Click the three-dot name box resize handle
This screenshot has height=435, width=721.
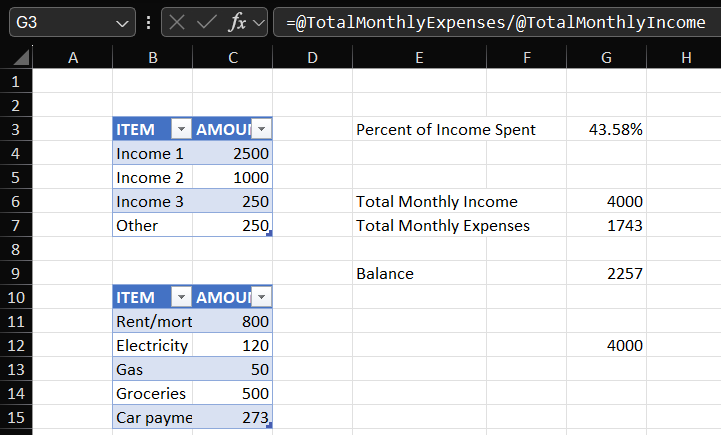click(148, 22)
